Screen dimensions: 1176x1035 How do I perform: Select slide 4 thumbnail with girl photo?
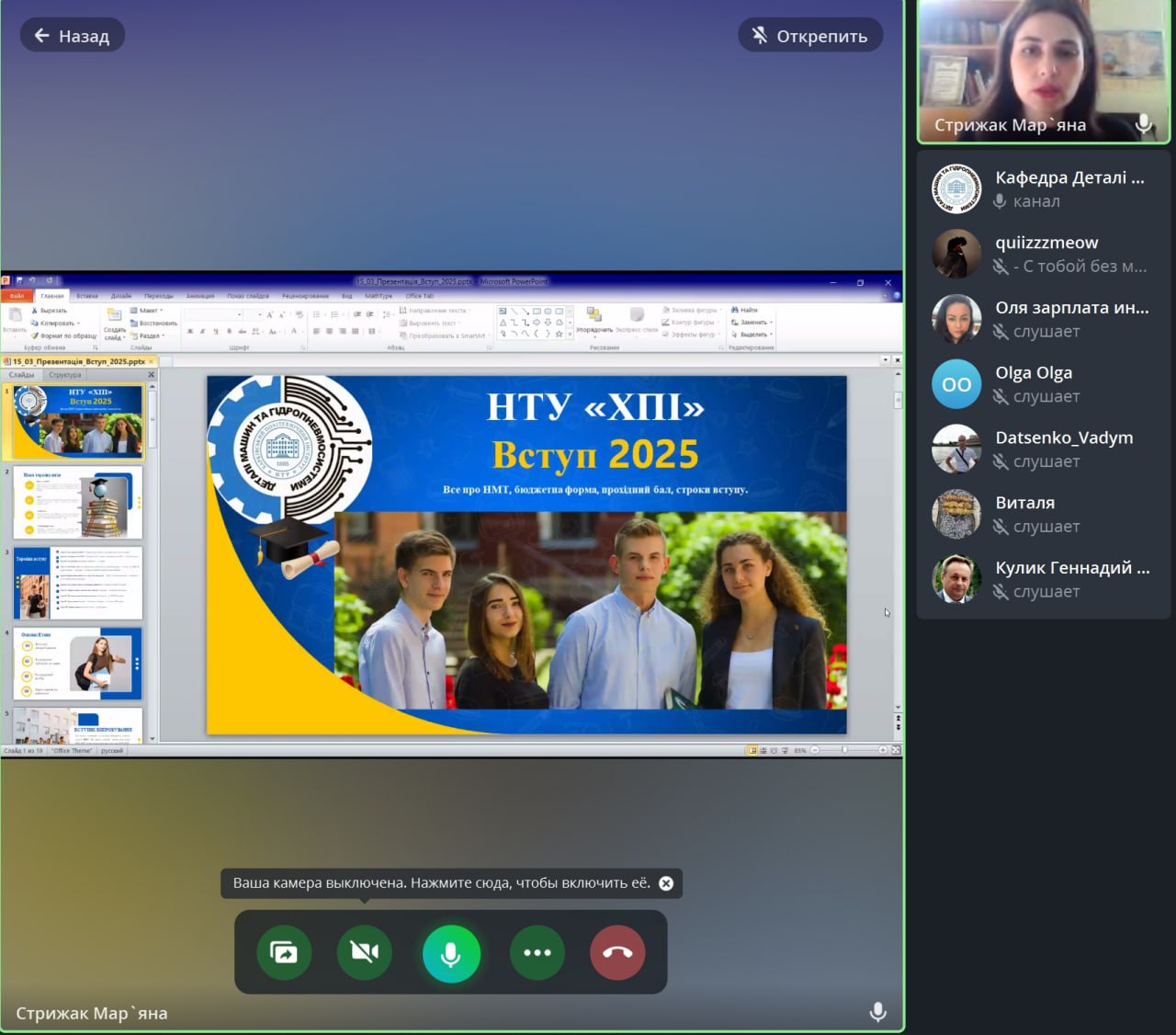[78, 665]
